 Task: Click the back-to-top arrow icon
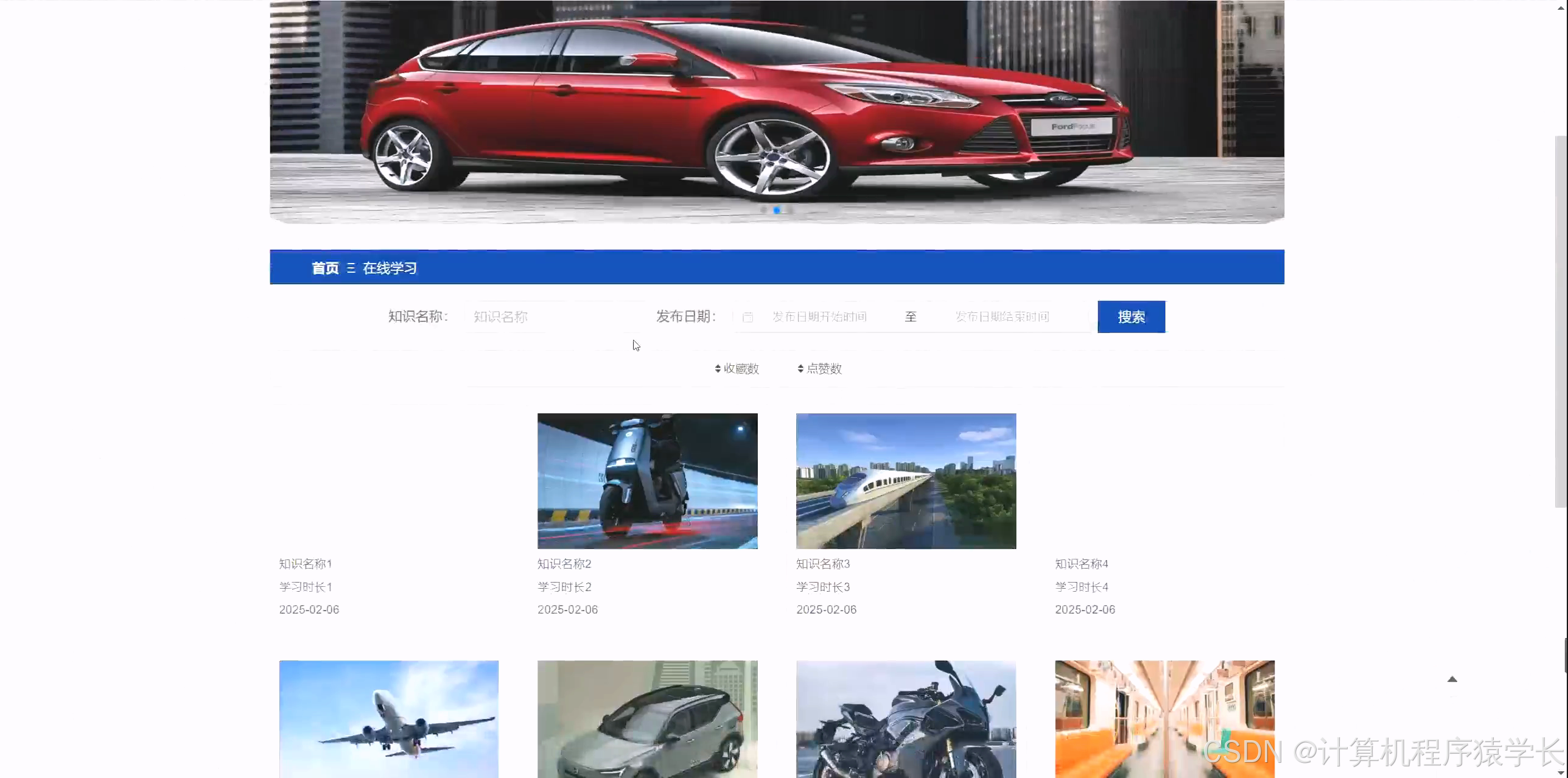(x=1452, y=679)
